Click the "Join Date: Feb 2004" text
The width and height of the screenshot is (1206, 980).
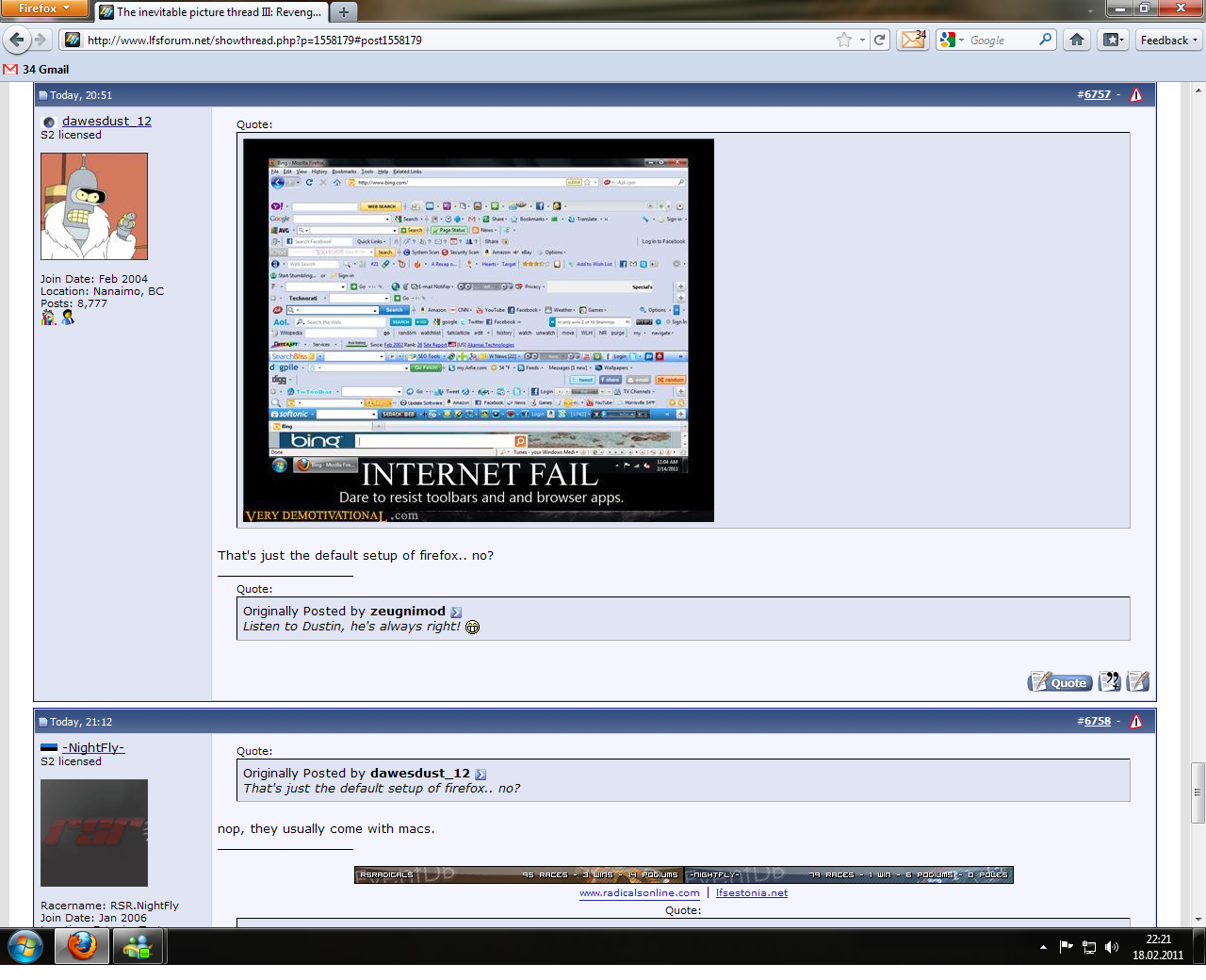[94, 279]
